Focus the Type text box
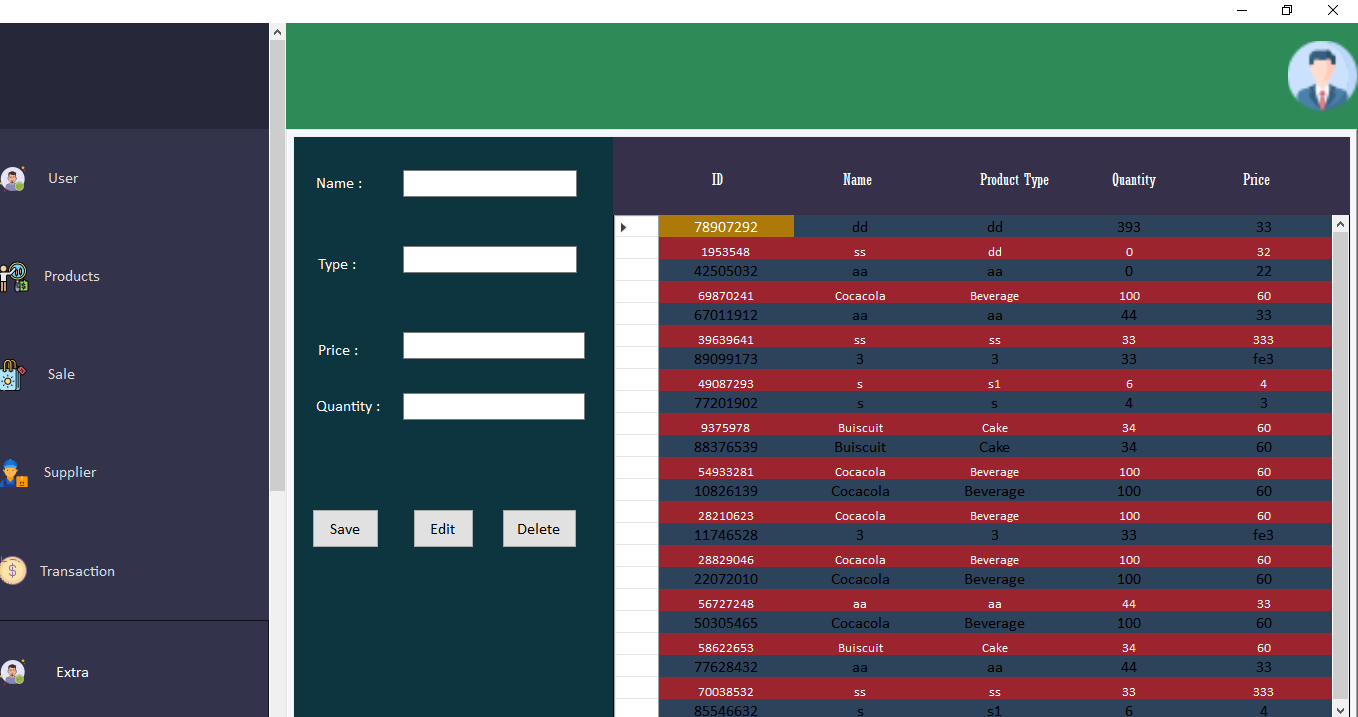Image resolution: width=1358 pixels, height=717 pixels. 489,259
